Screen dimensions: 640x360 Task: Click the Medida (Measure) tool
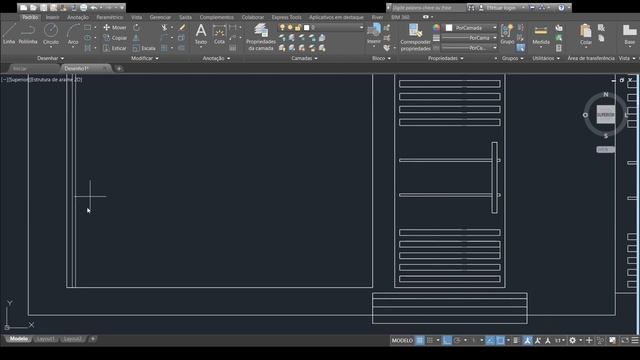(541, 34)
